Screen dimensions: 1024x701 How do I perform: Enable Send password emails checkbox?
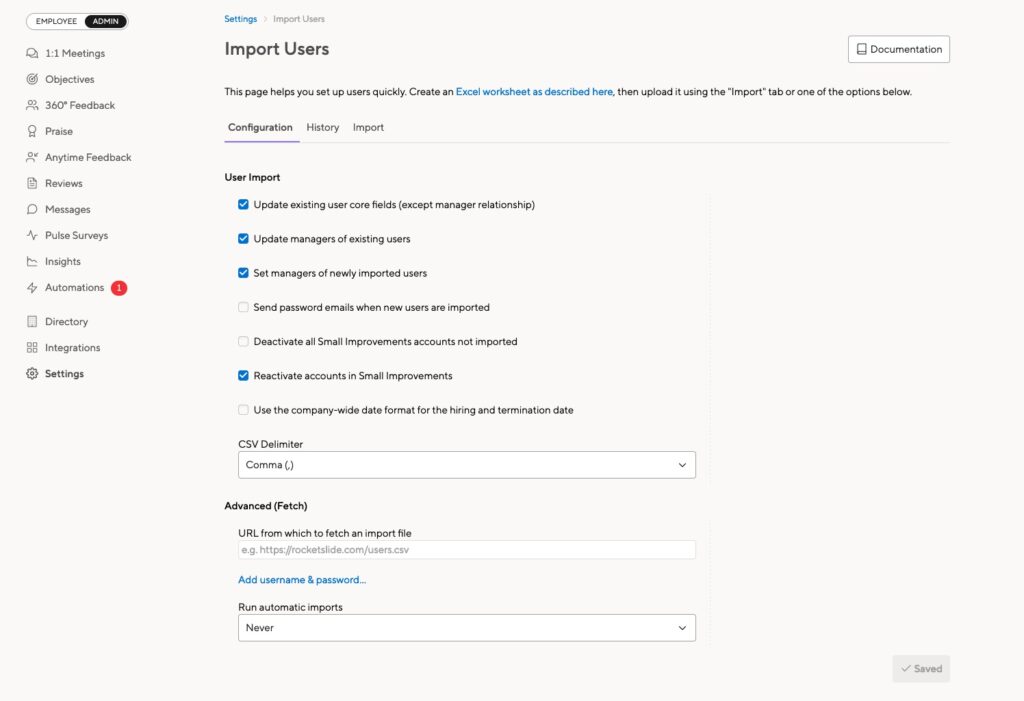244,307
